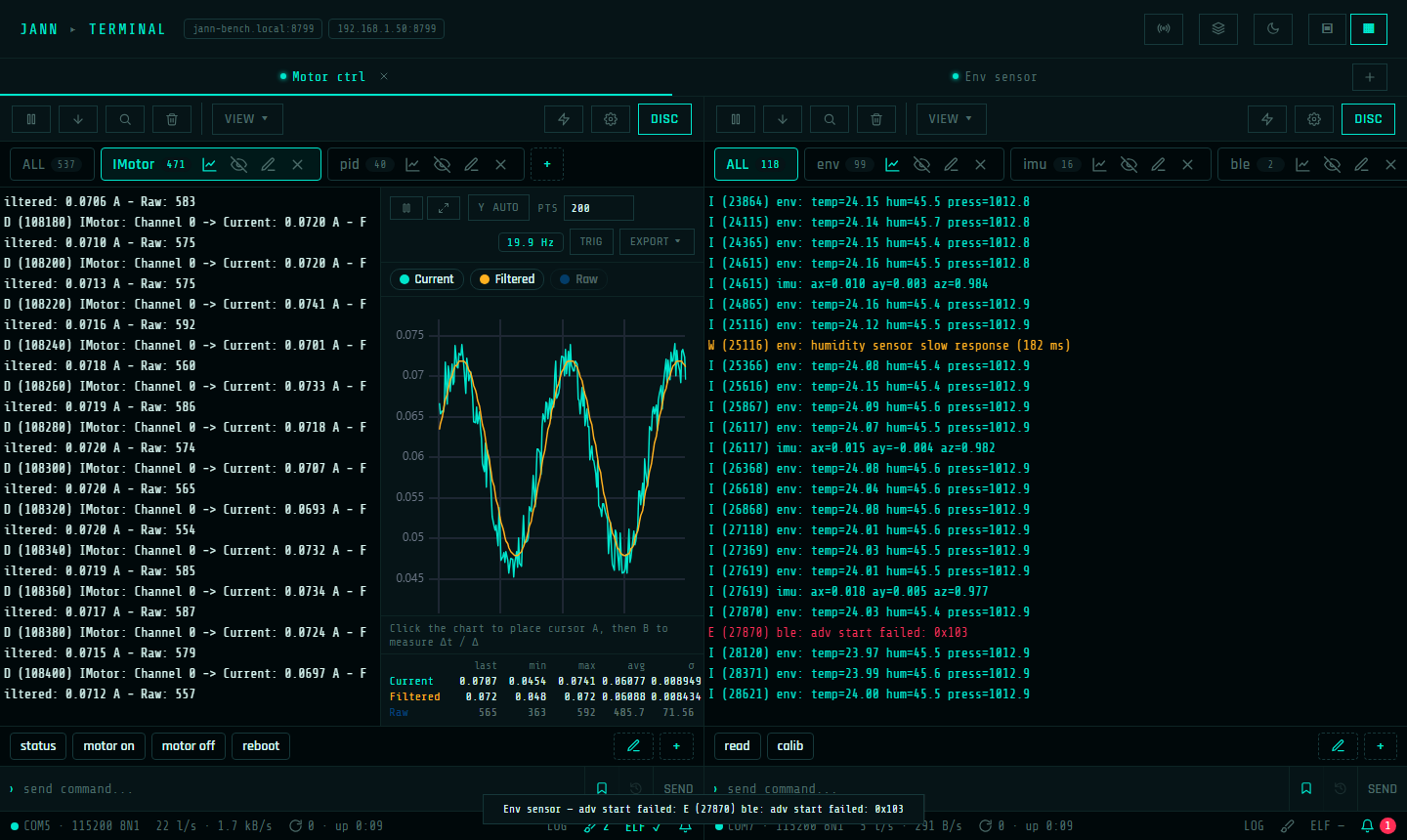Click the TRIG chart button
The height and width of the screenshot is (840, 1407).
[x=591, y=241]
